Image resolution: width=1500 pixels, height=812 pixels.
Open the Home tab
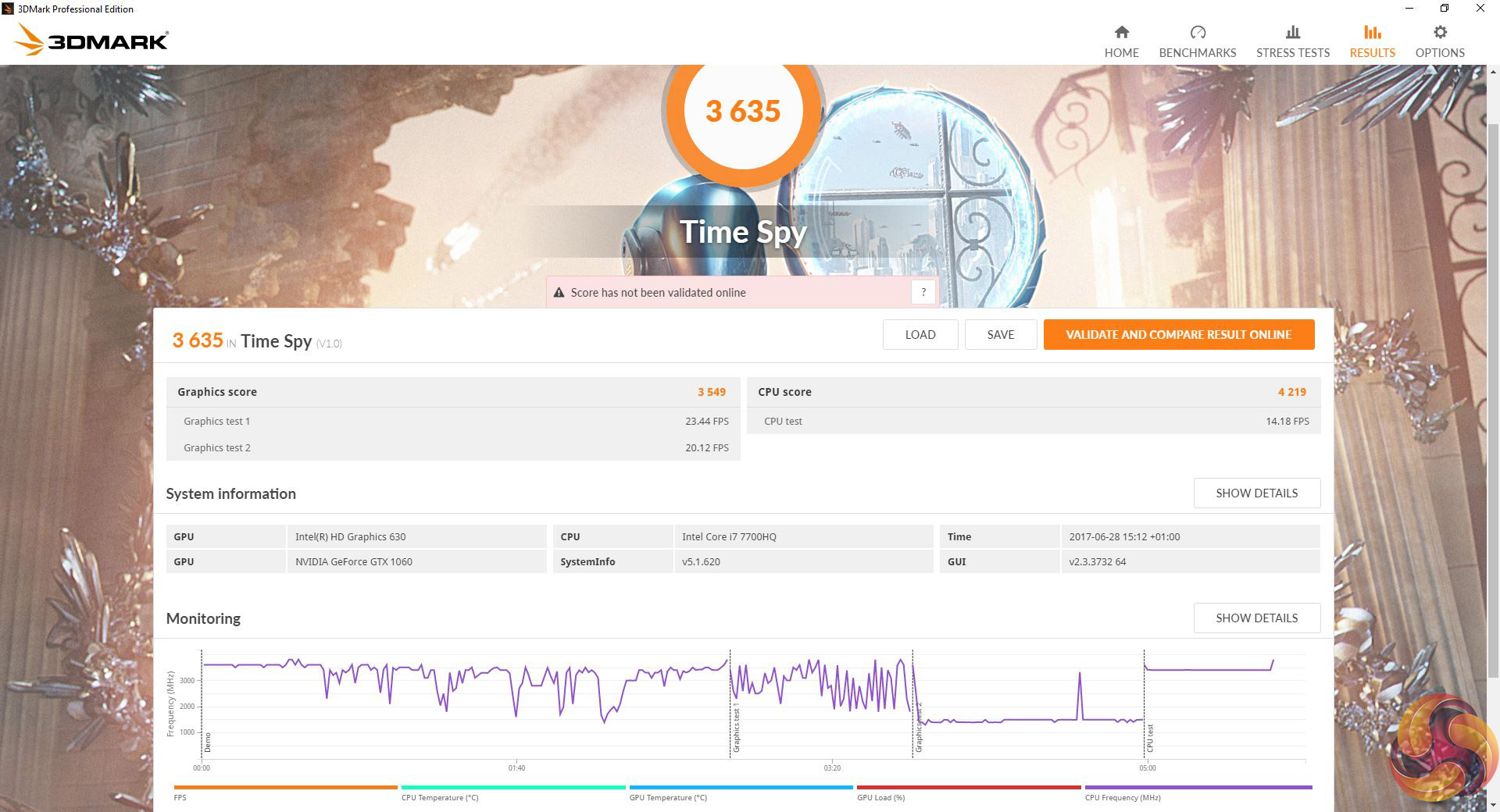click(1121, 42)
